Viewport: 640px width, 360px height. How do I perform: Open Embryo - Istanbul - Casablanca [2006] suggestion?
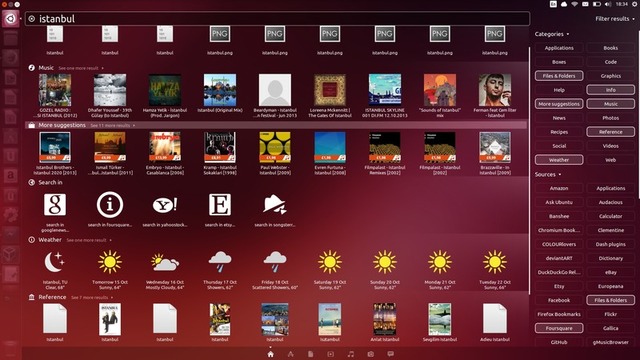click(165, 147)
